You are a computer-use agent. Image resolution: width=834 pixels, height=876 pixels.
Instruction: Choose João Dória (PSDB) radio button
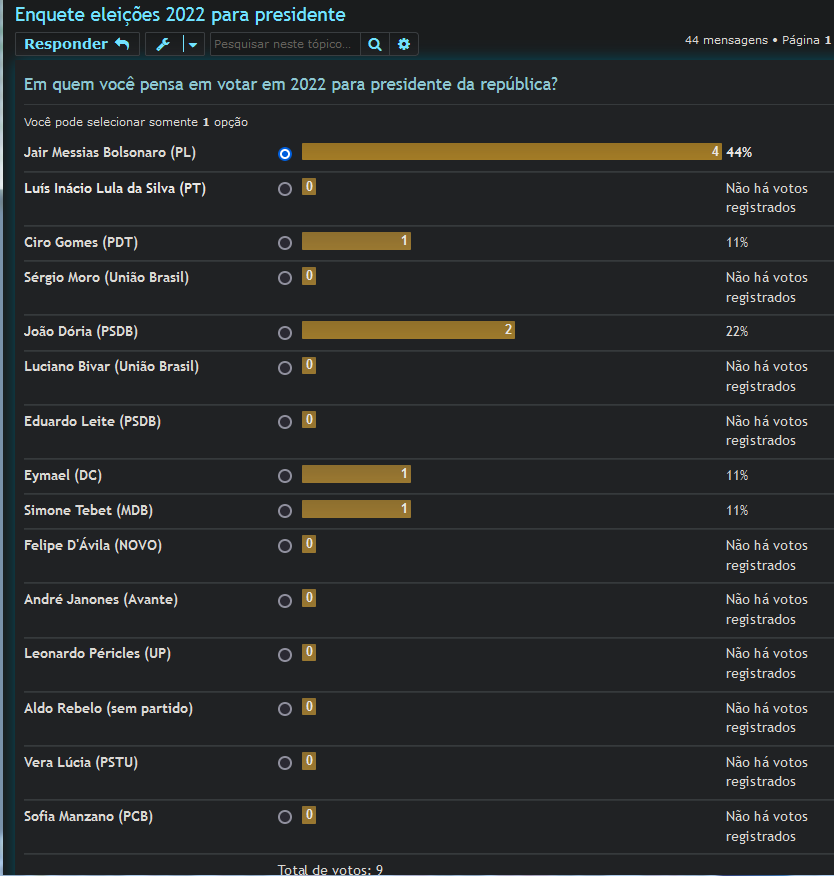click(x=285, y=332)
